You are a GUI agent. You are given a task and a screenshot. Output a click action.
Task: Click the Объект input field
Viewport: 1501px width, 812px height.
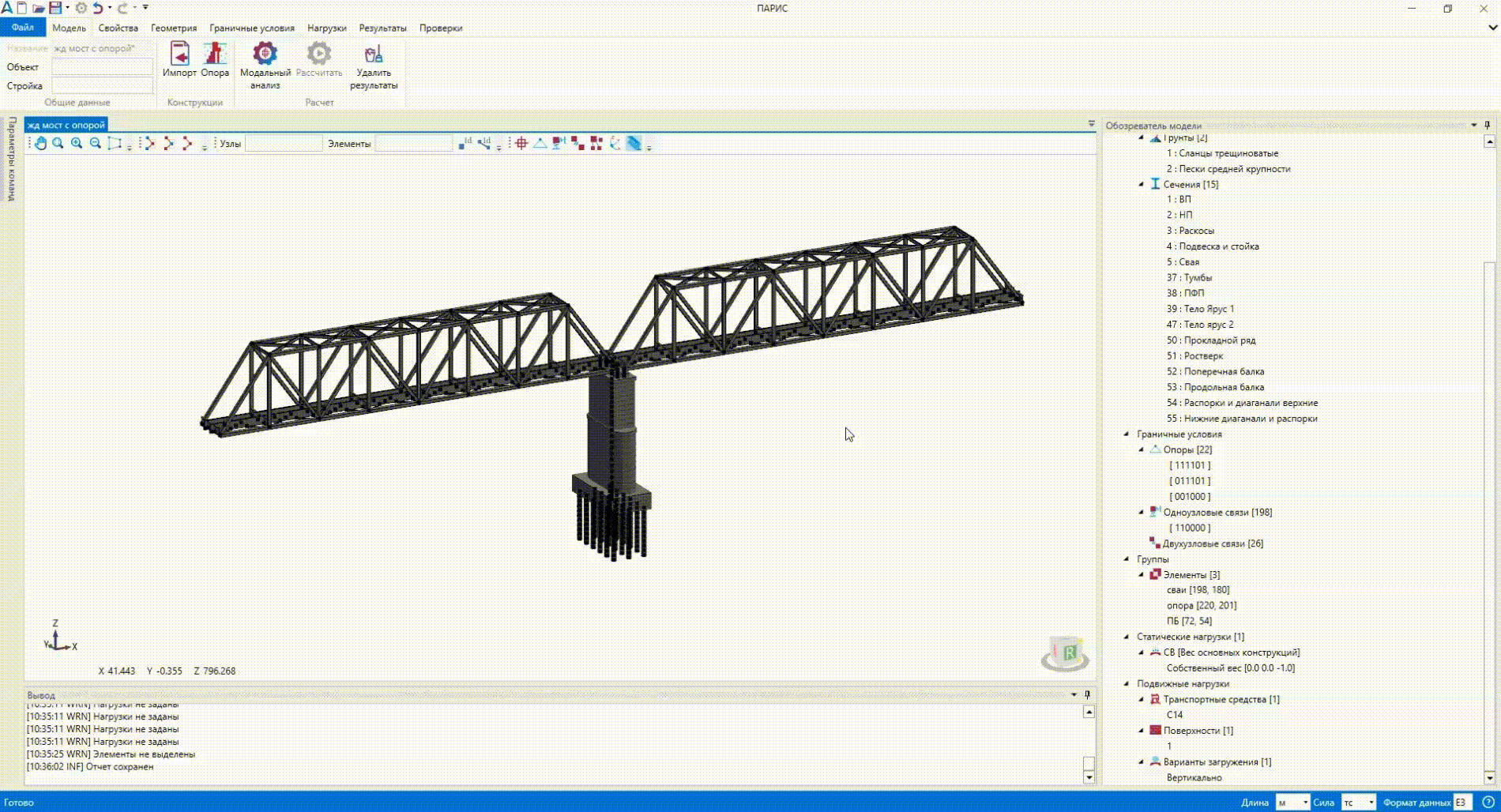pos(102,67)
